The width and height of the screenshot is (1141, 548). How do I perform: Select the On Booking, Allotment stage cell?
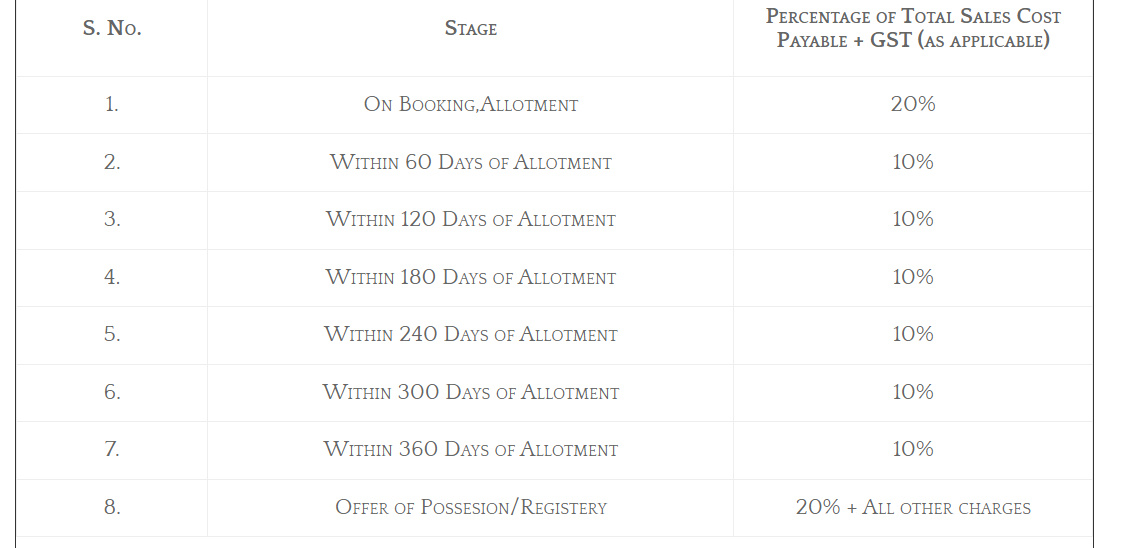pyautogui.click(x=470, y=104)
